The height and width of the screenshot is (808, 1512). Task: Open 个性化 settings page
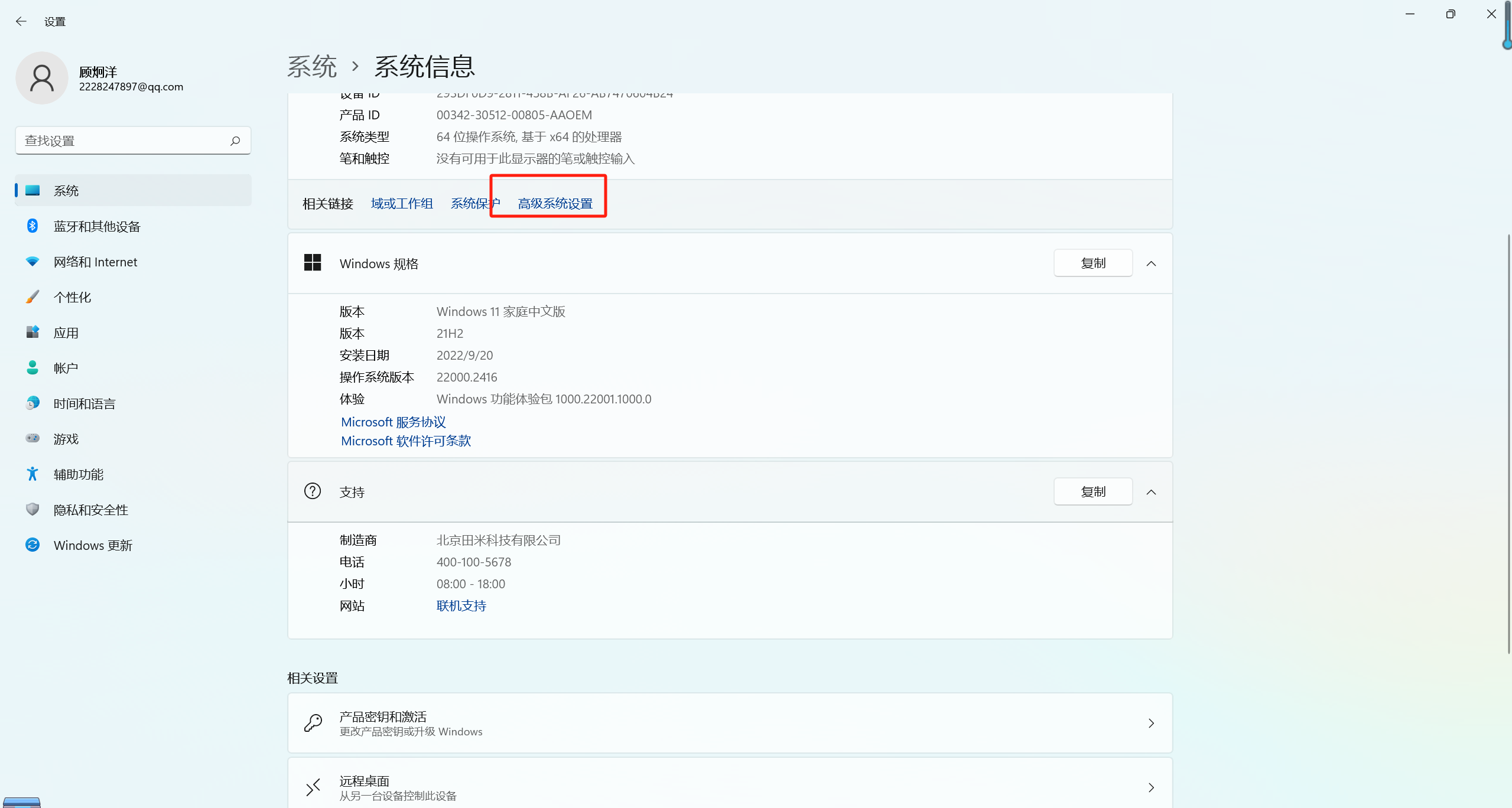point(134,297)
